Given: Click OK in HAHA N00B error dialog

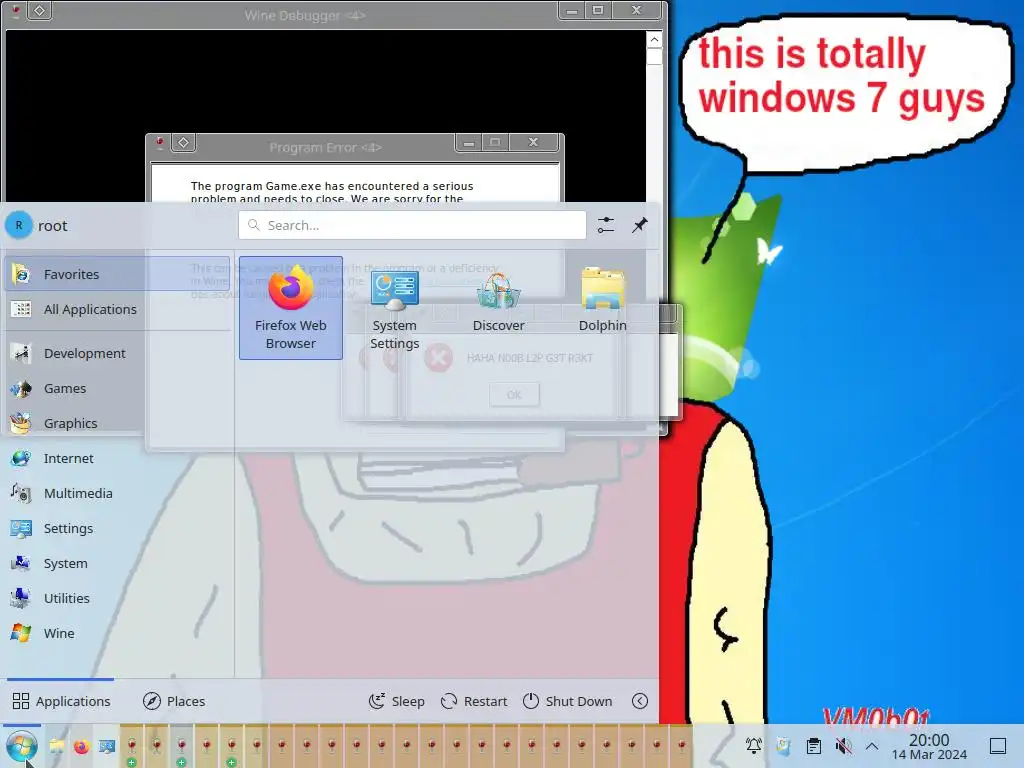Looking at the screenshot, I should click(514, 395).
